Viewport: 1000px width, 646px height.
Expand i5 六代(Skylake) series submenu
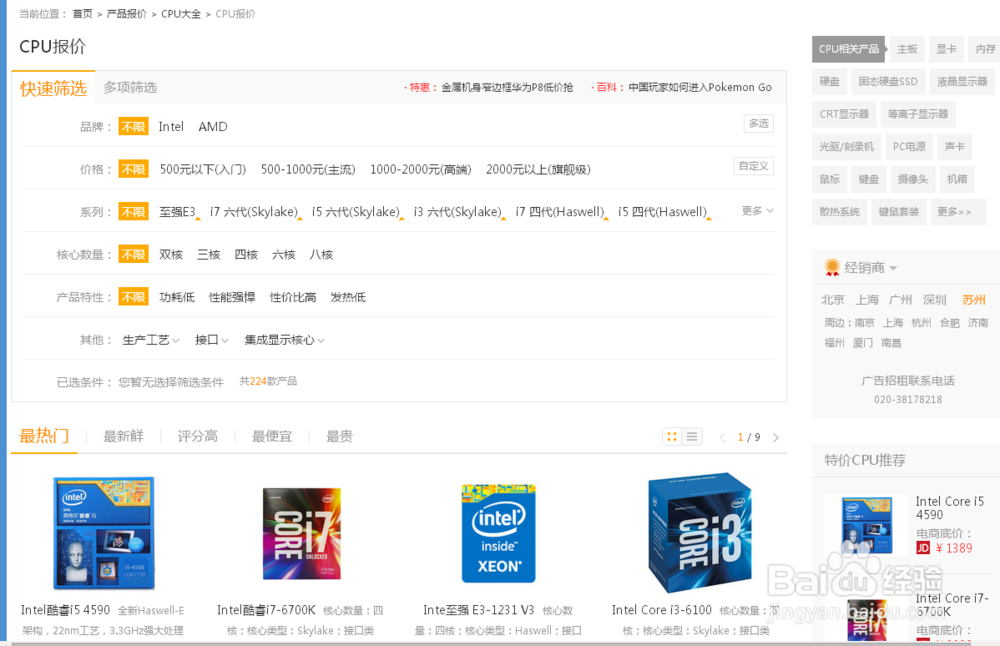[402, 219]
